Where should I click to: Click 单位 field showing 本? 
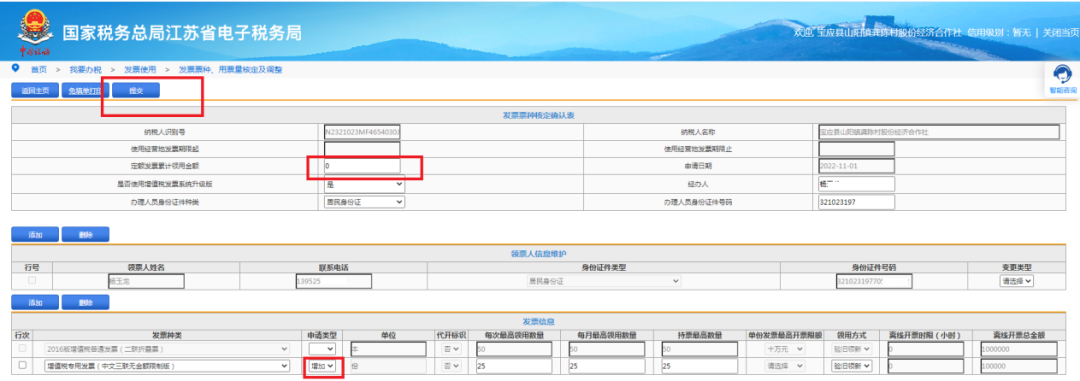[388, 349]
